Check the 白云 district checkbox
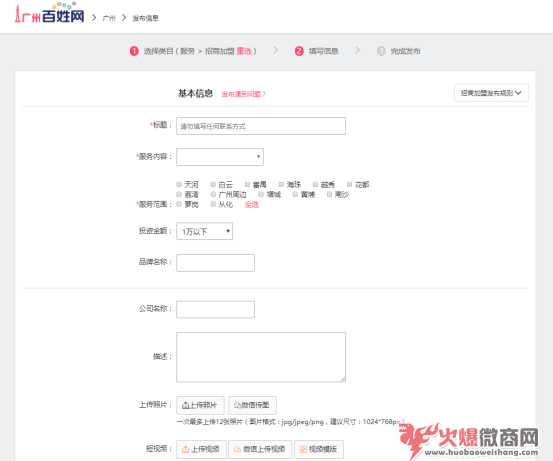Image resolution: width=553 pixels, height=461 pixels. 213,184
